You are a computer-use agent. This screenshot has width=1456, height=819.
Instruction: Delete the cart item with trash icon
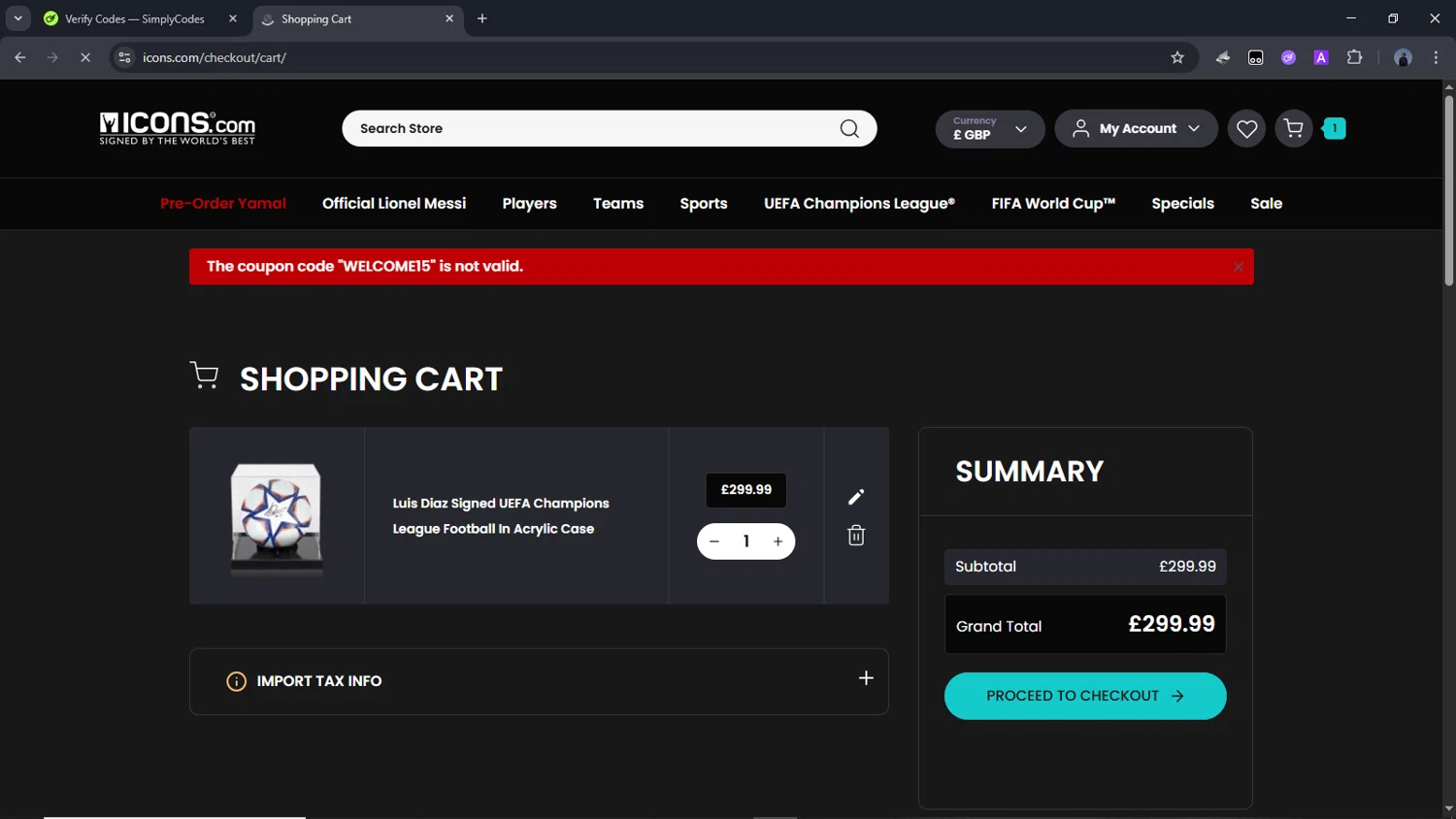856,536
